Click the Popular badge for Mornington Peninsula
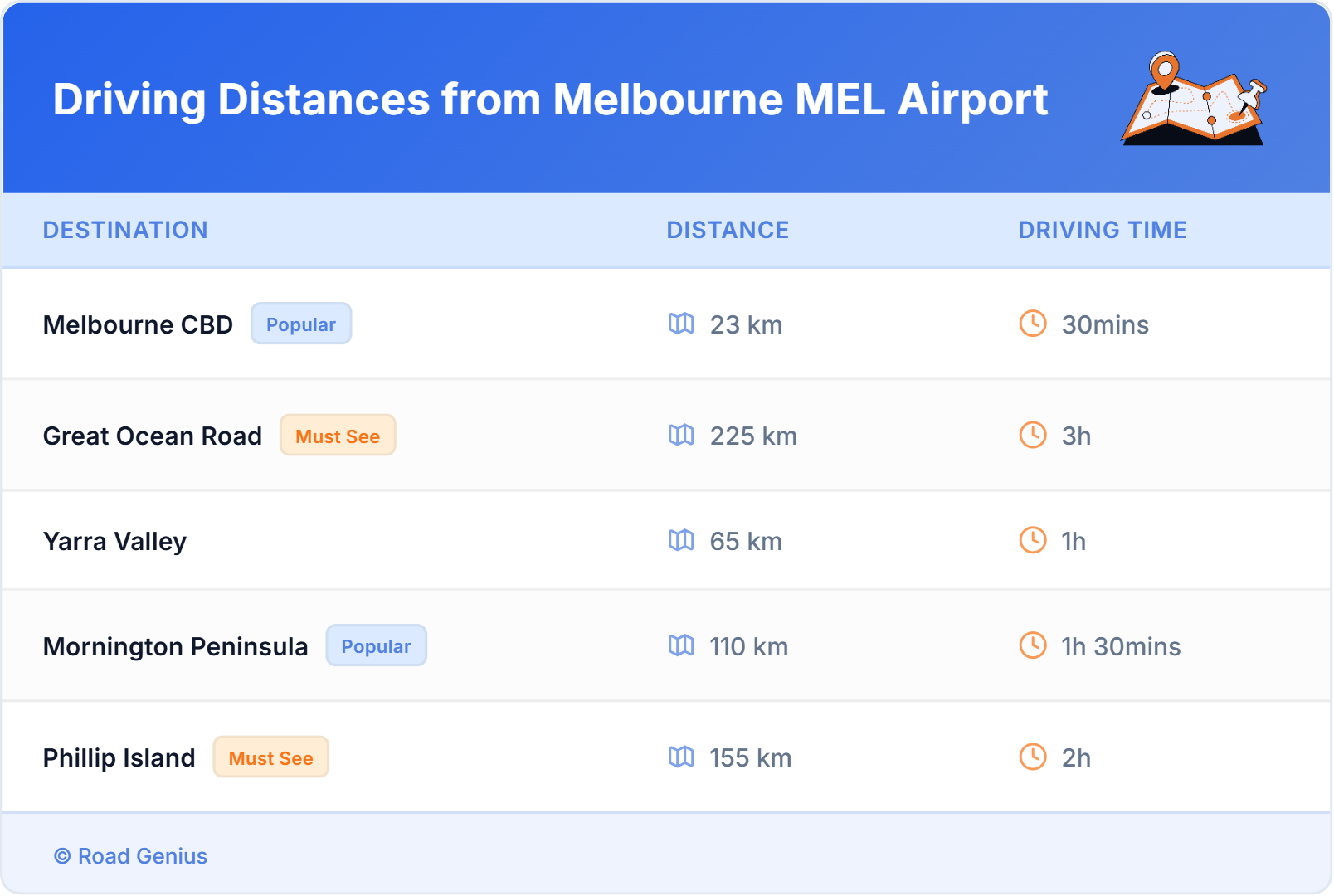Screen dimensions: 1334x896 376,645
